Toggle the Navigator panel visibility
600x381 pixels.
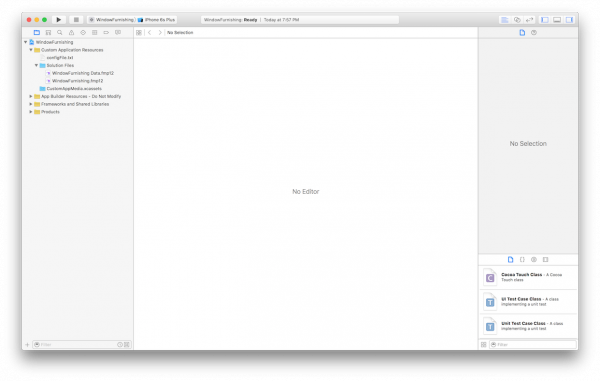pos(545,20)
